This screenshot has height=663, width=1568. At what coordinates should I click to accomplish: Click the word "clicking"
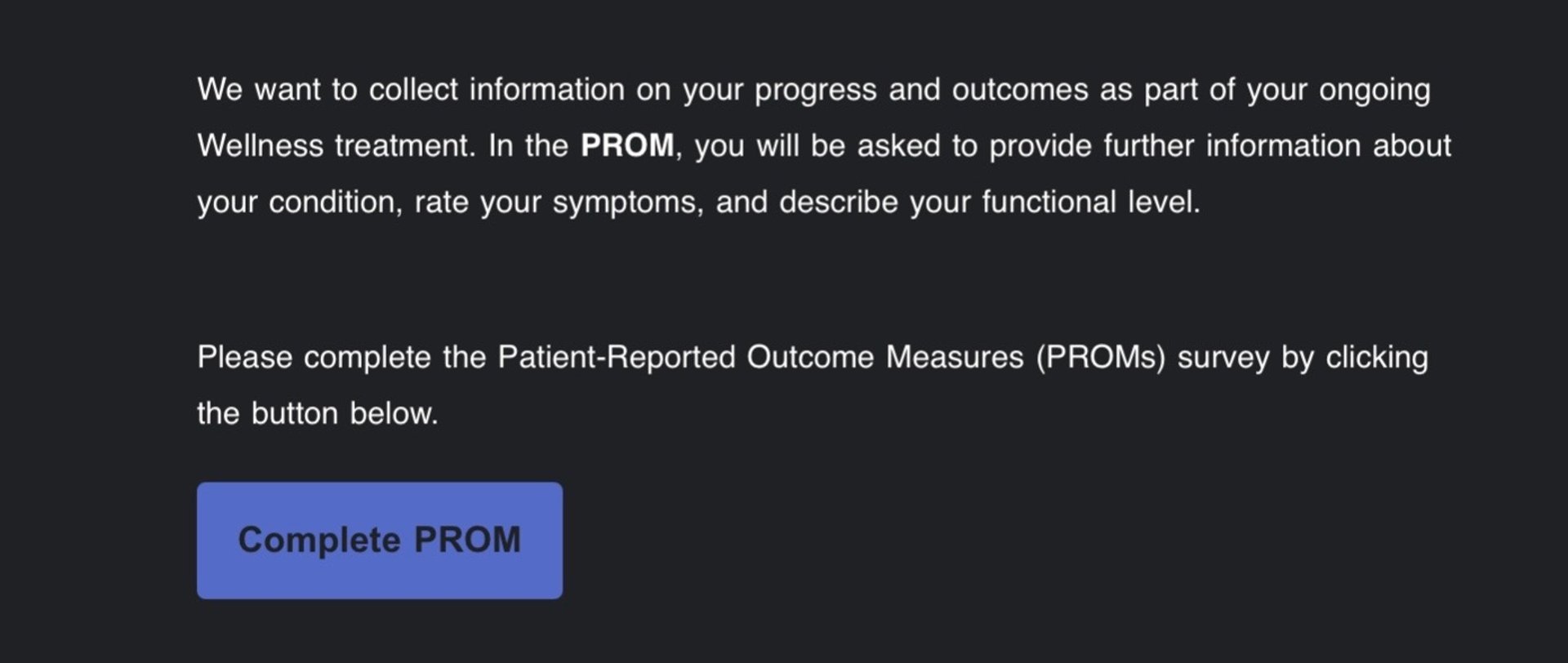1376,358
